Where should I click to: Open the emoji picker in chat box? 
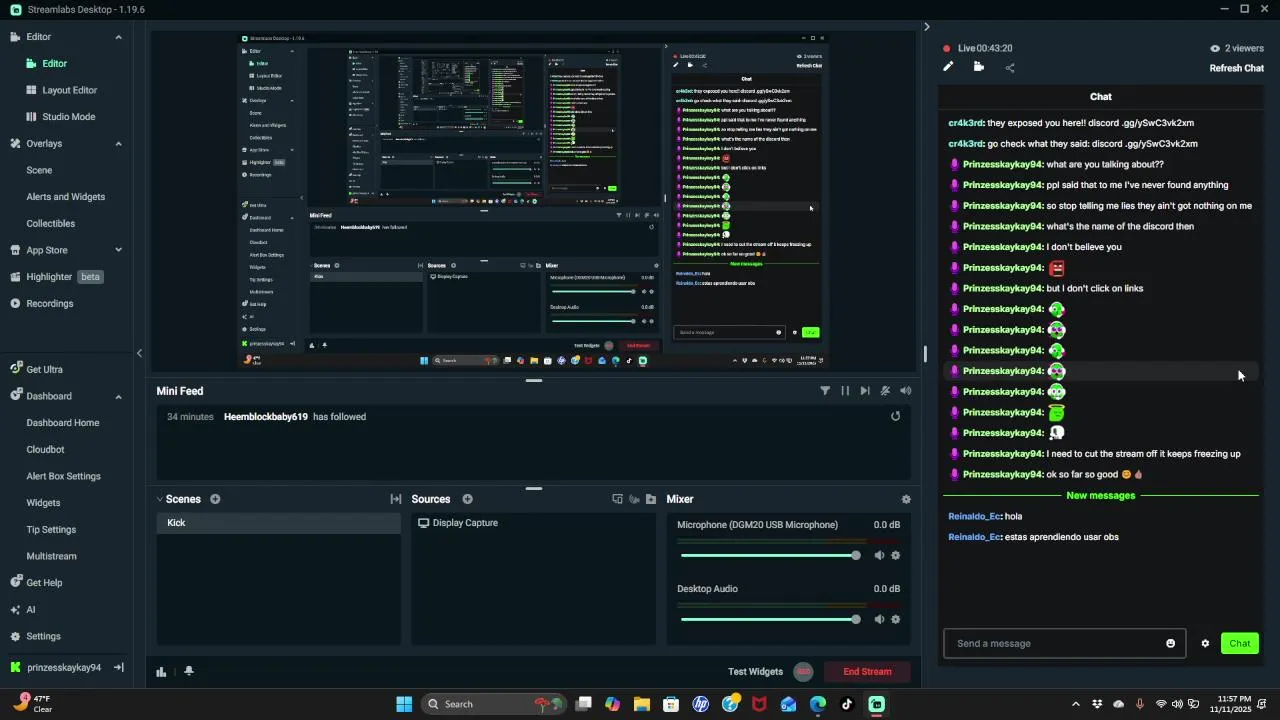click(x=1171, y=643)
